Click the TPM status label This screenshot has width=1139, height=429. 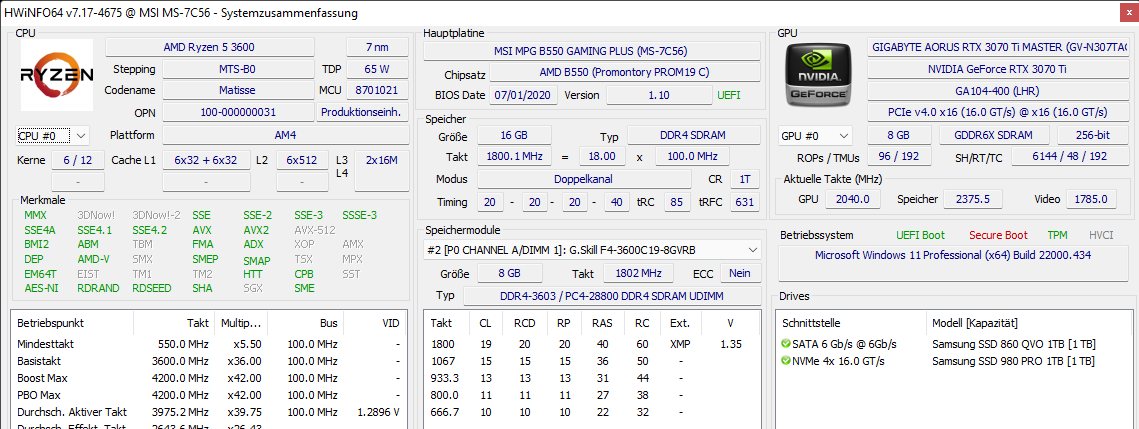[x=1057, y=235]
